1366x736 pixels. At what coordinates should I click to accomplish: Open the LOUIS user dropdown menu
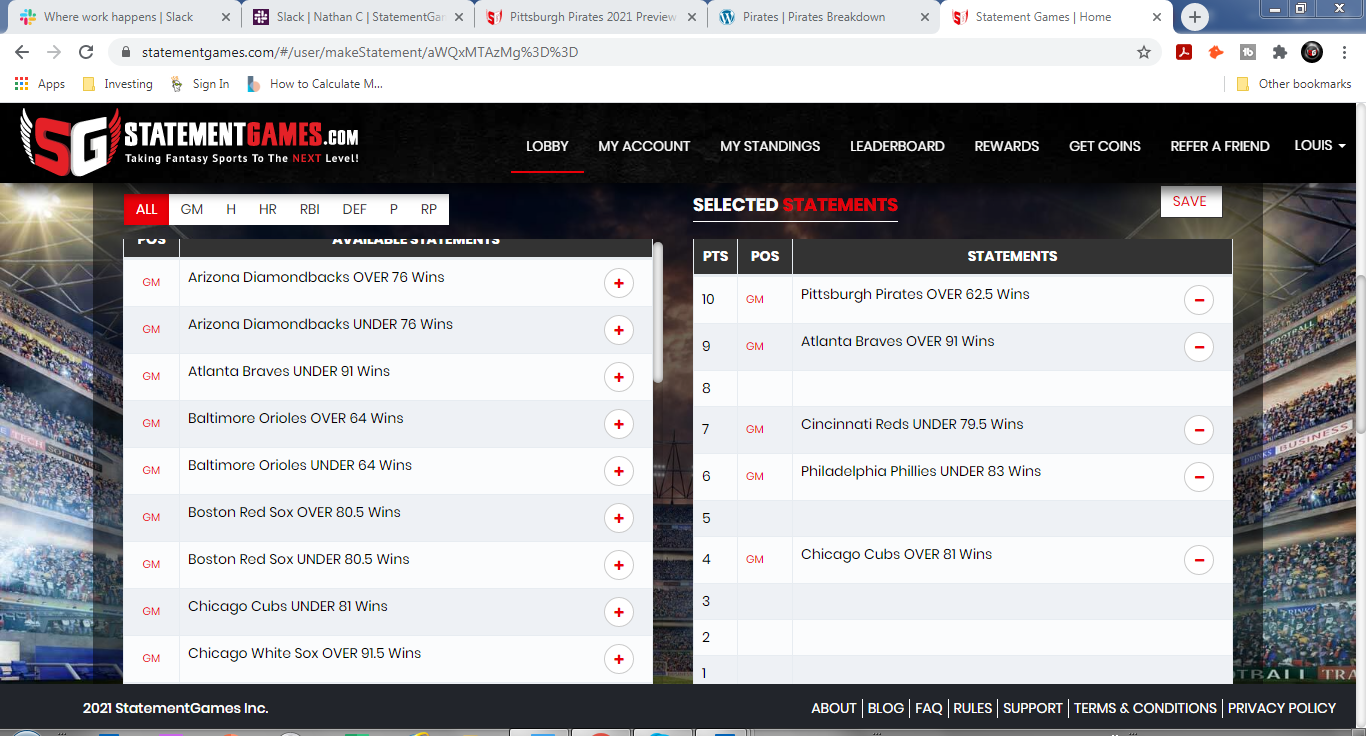point(1319,145)
